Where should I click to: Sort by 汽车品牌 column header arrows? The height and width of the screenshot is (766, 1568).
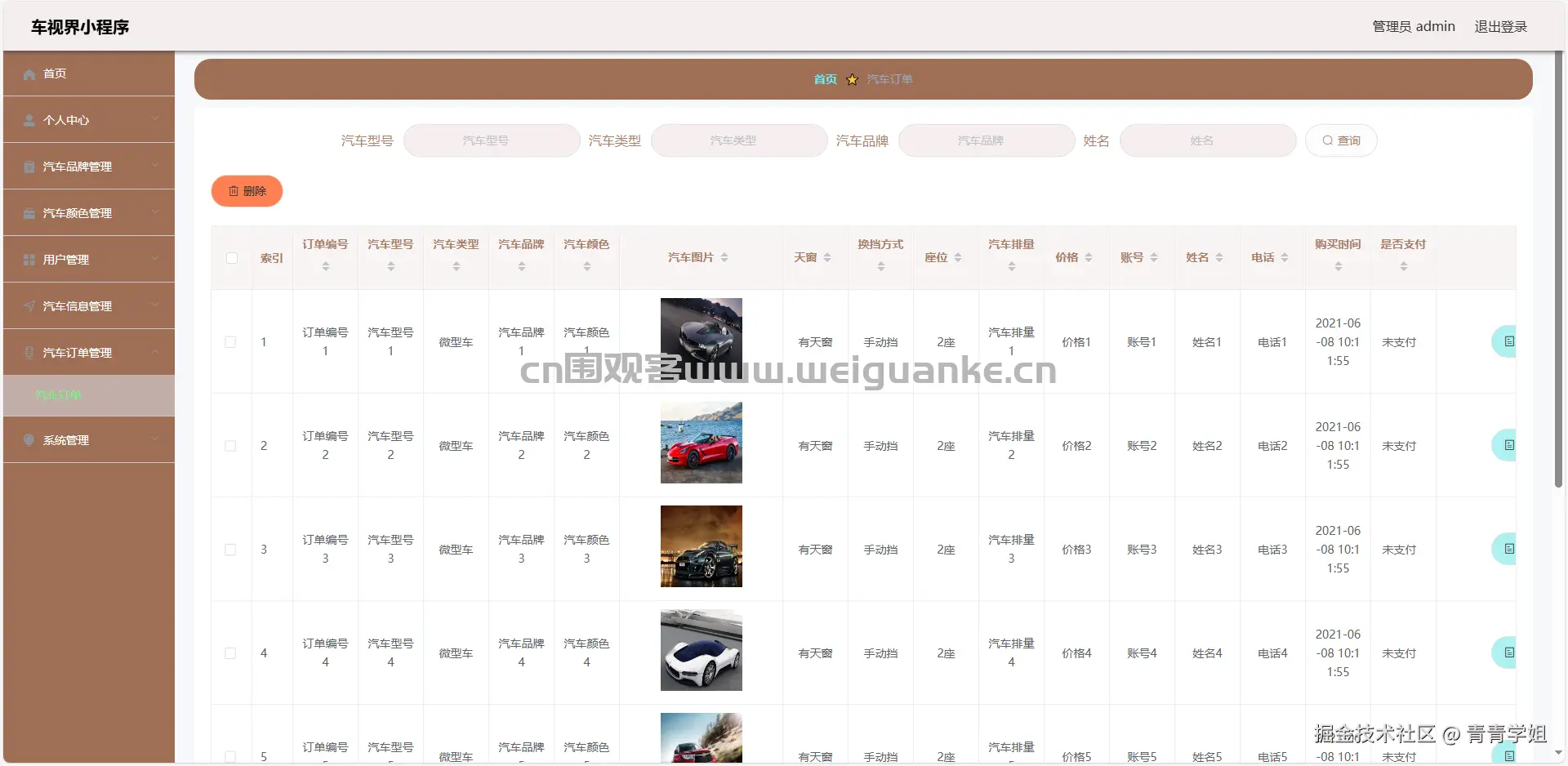coord(522,266)
